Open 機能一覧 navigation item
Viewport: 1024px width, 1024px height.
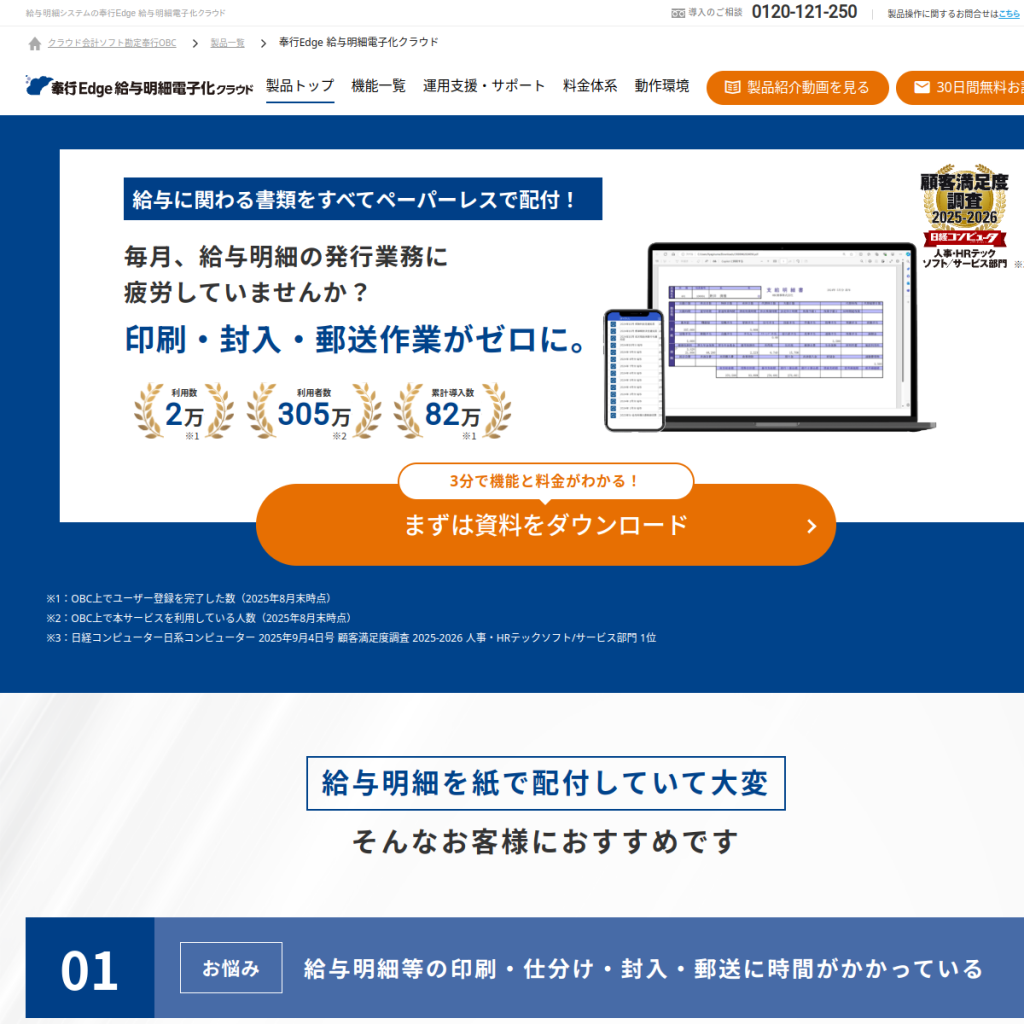coord(378,86)
